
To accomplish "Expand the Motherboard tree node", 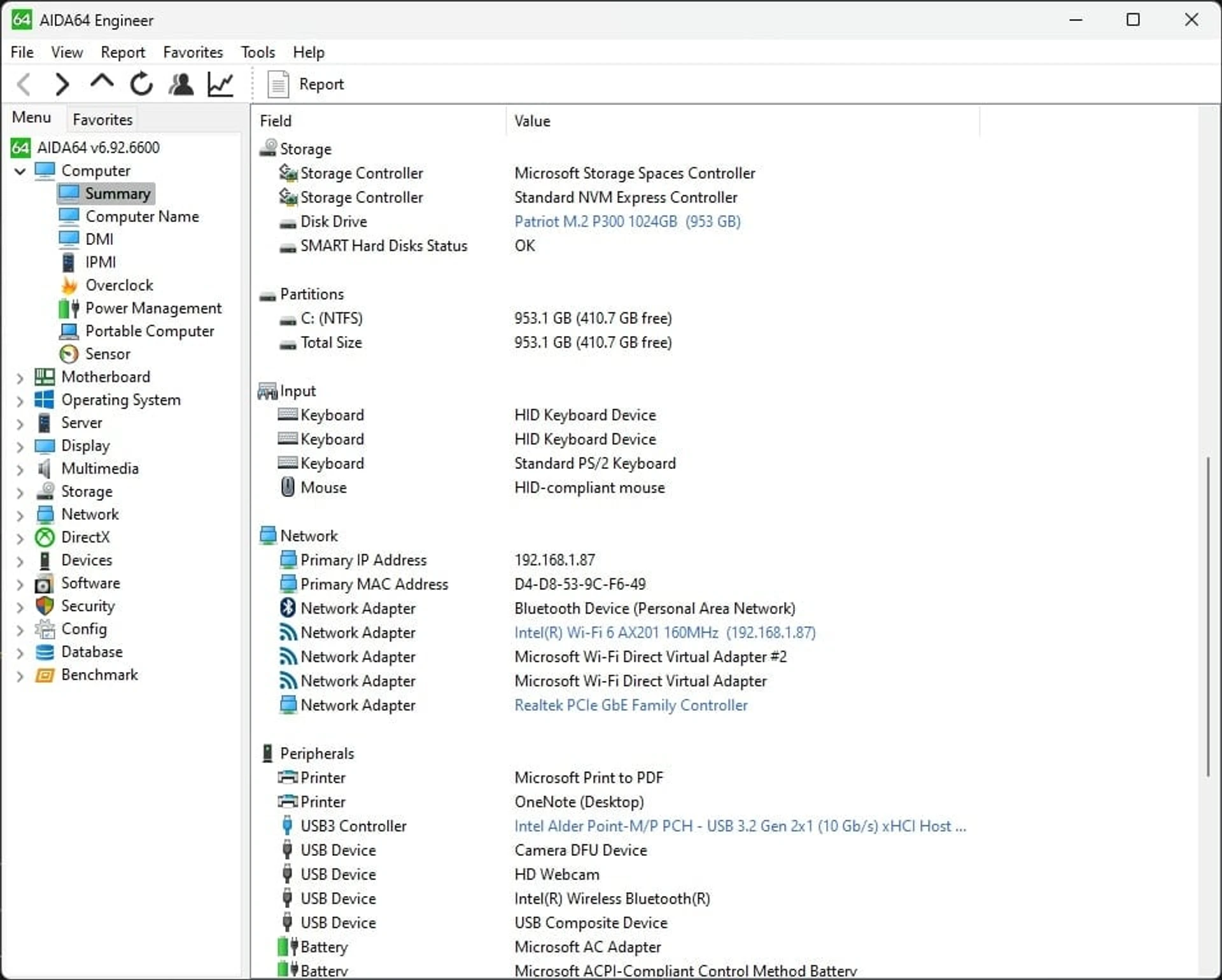I will (x=20, y=378).
